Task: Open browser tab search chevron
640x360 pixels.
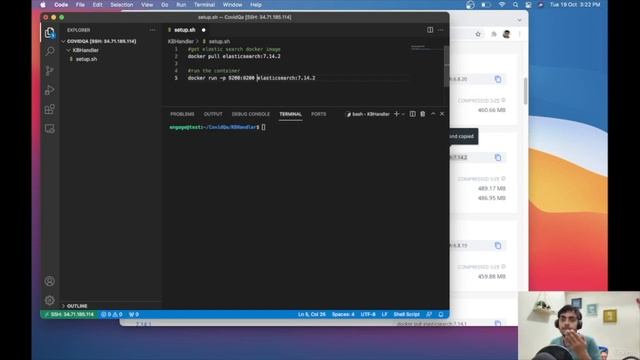Action: (x=519, y=20)
